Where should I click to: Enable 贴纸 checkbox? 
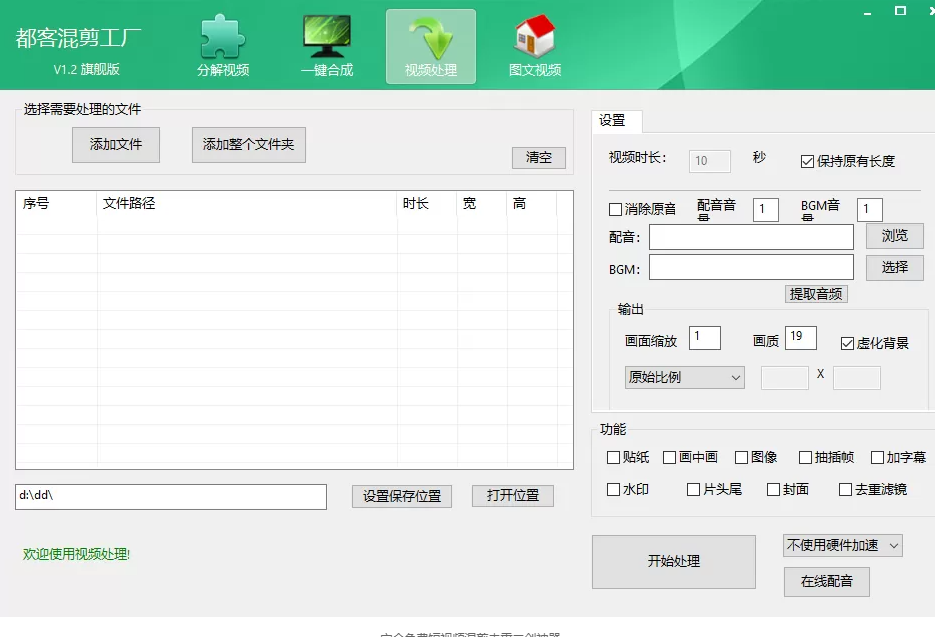click(613, 457)
